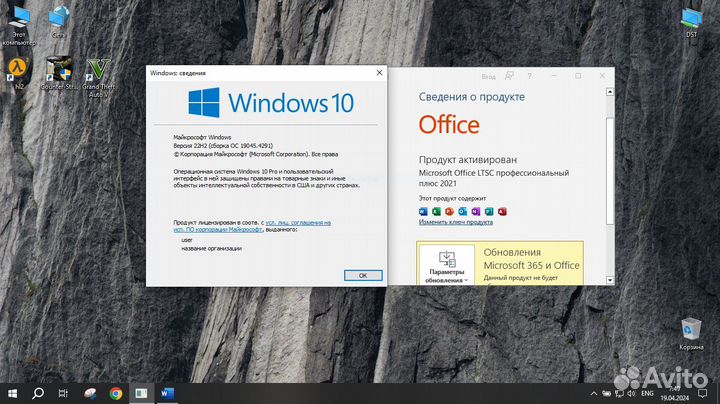Click 'Обновления Microsoft 365 и Office' heading
This screenshot has height=404, width=720.
point(531,259)
